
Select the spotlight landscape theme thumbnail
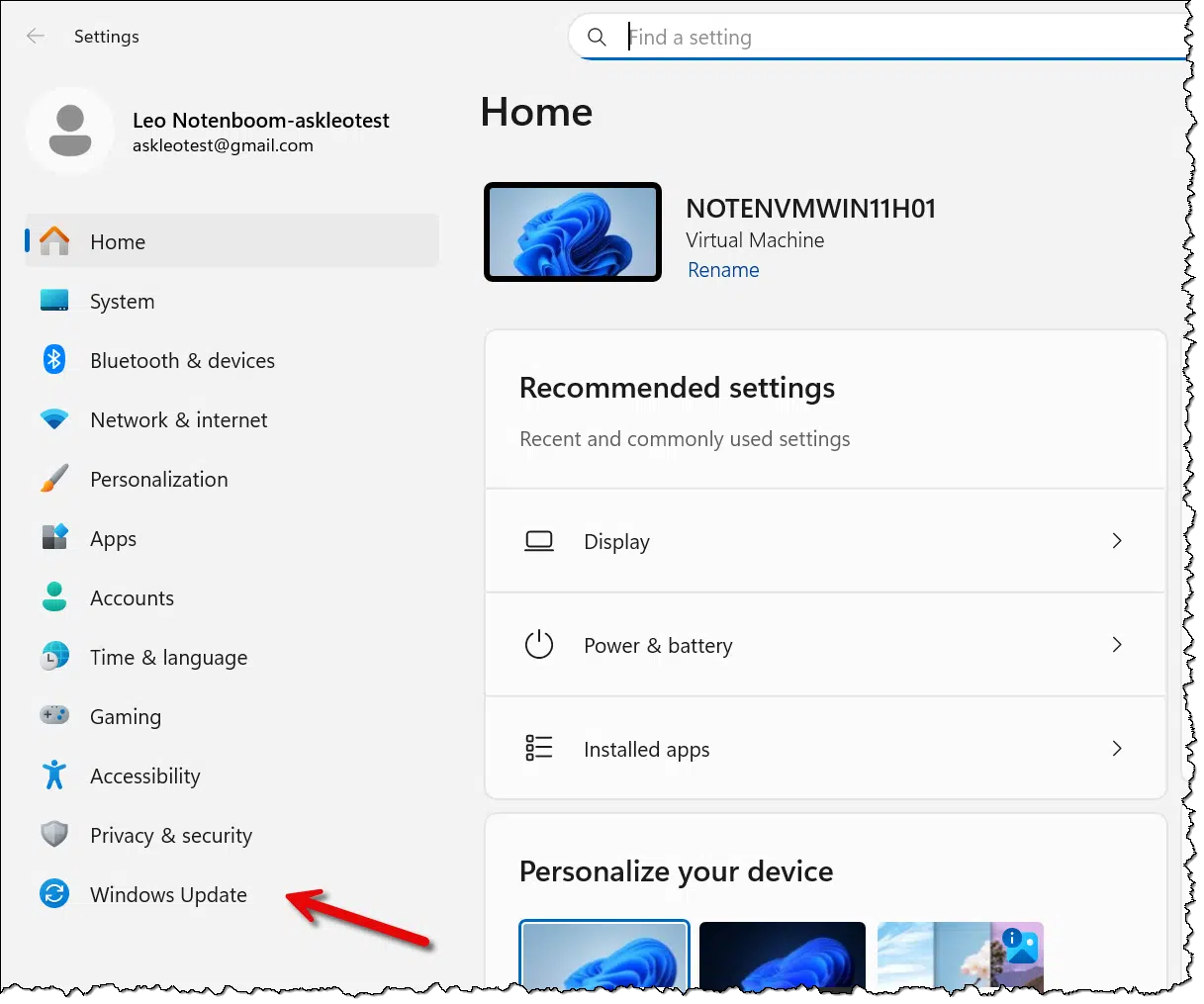(961, 957)
